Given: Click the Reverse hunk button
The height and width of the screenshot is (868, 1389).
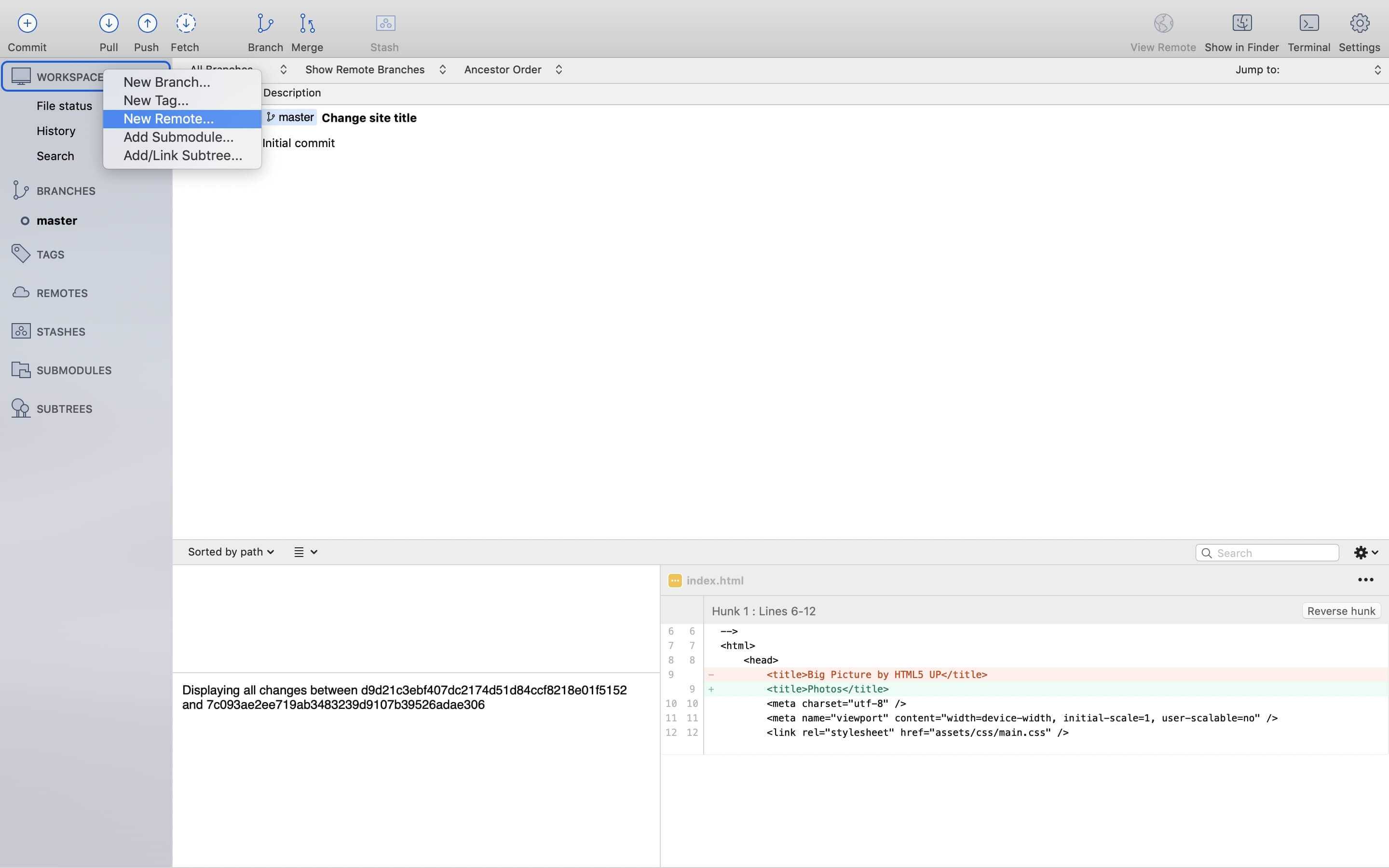Looking at the screenshot, I should click(1341, 611).
